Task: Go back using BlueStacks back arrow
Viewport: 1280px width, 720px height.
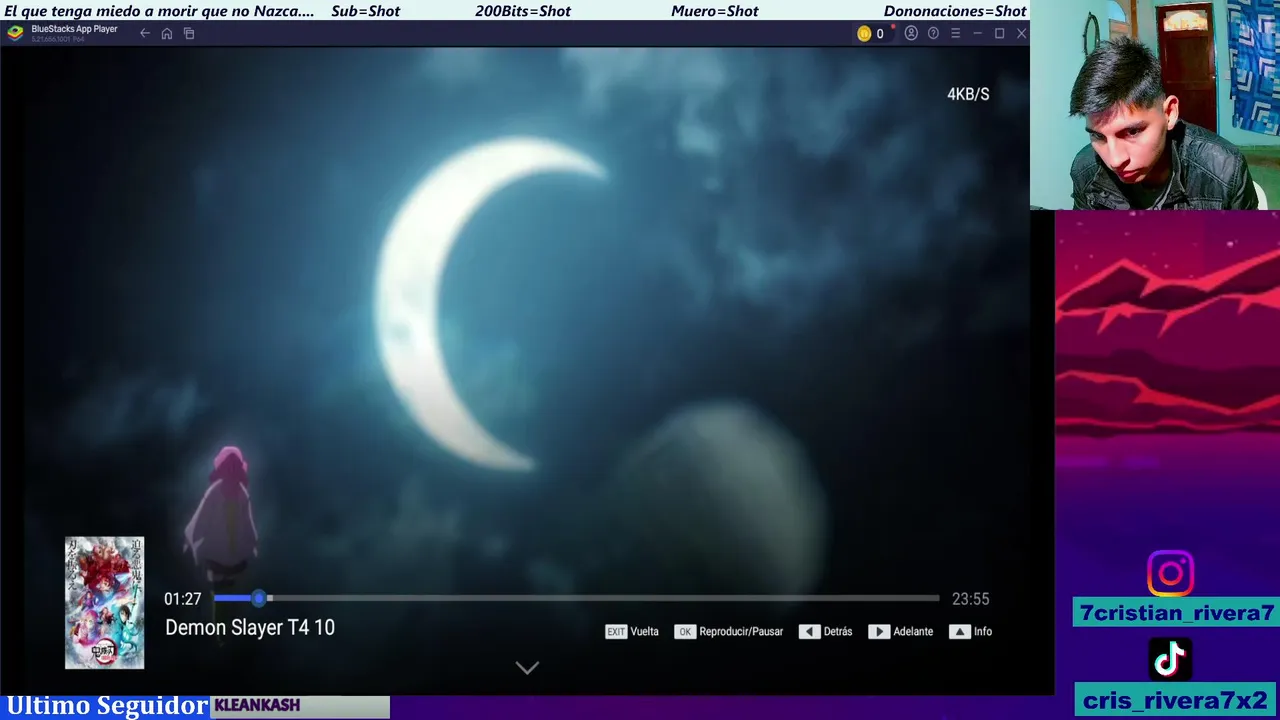Action: [145, 33]
